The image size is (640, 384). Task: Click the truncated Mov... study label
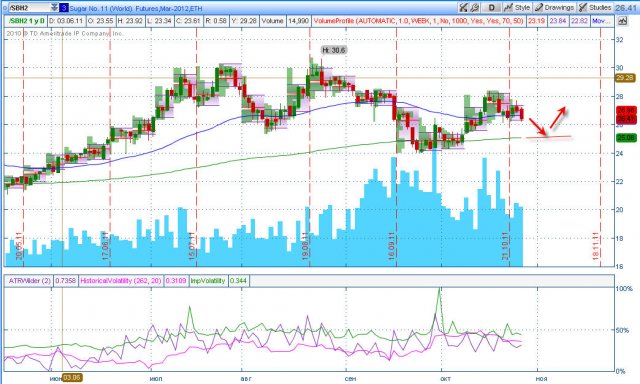(x=602, y=21)
